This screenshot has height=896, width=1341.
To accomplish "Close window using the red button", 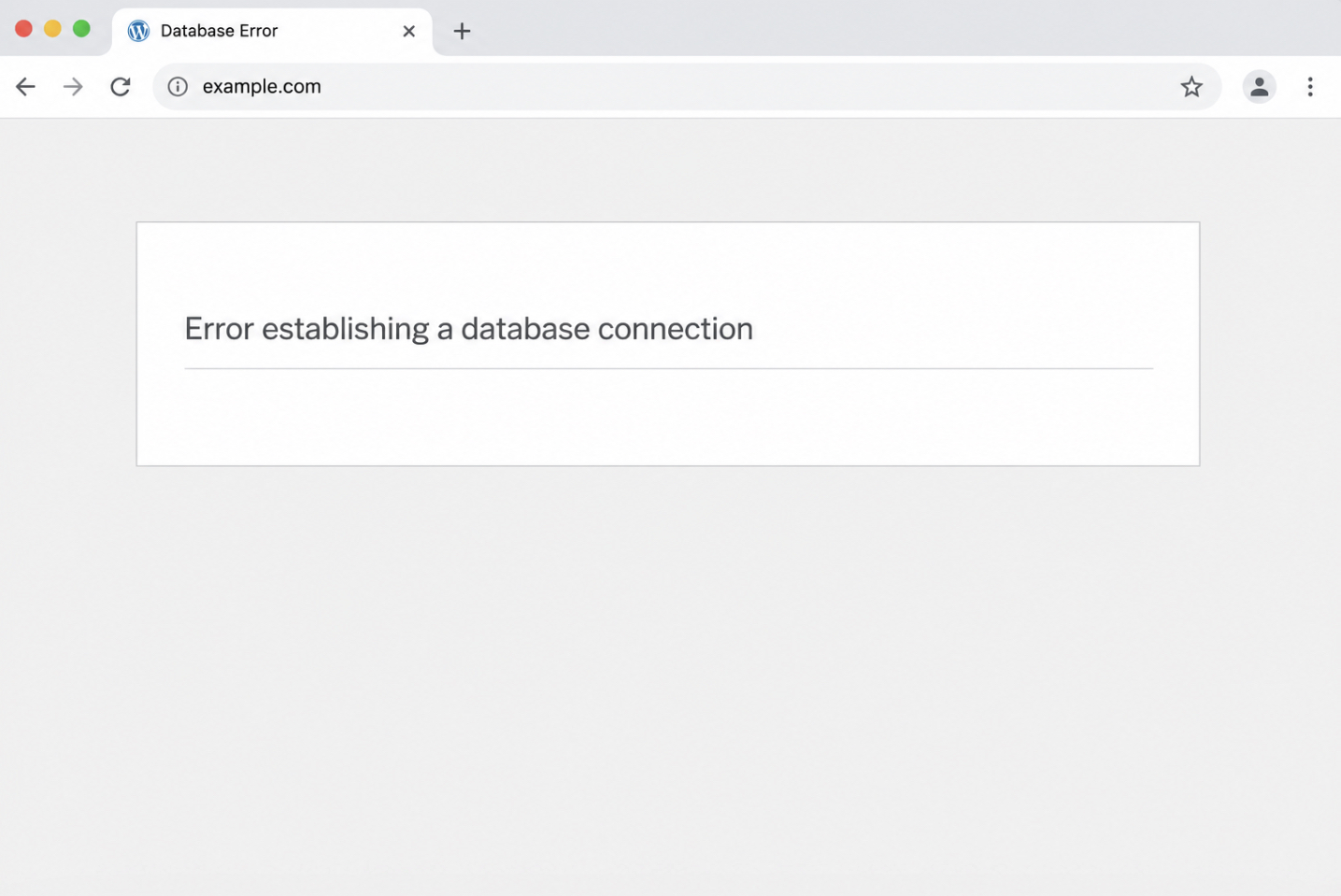I will pos(24,29).
